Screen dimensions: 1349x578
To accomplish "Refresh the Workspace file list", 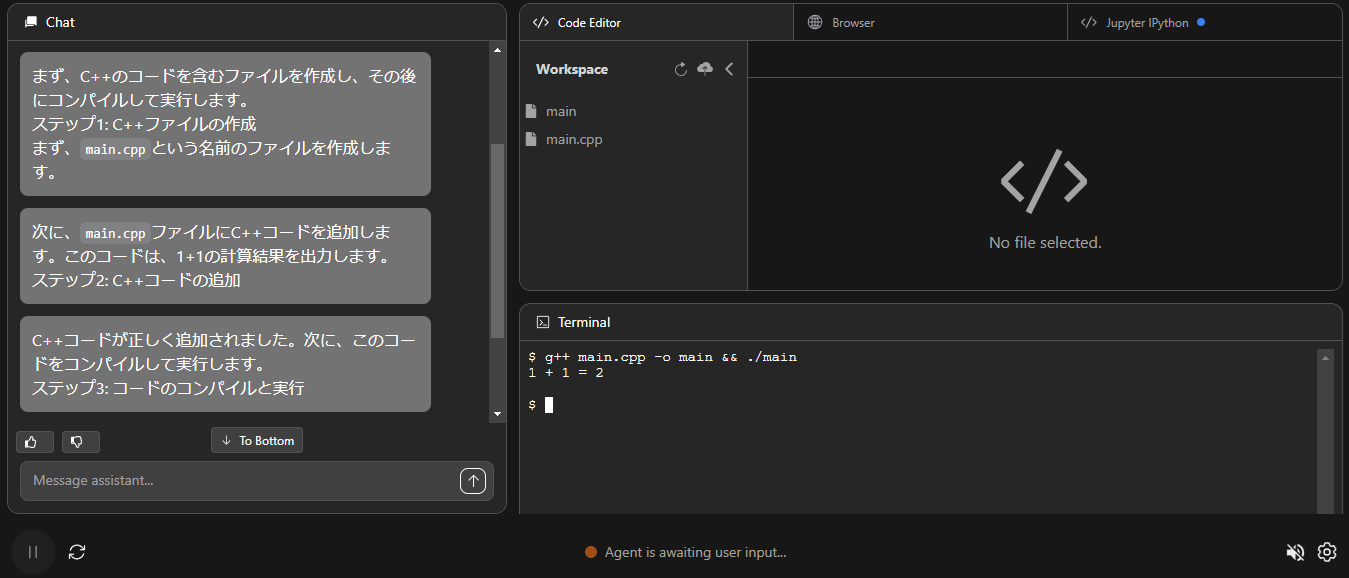I will coord(681,69).
